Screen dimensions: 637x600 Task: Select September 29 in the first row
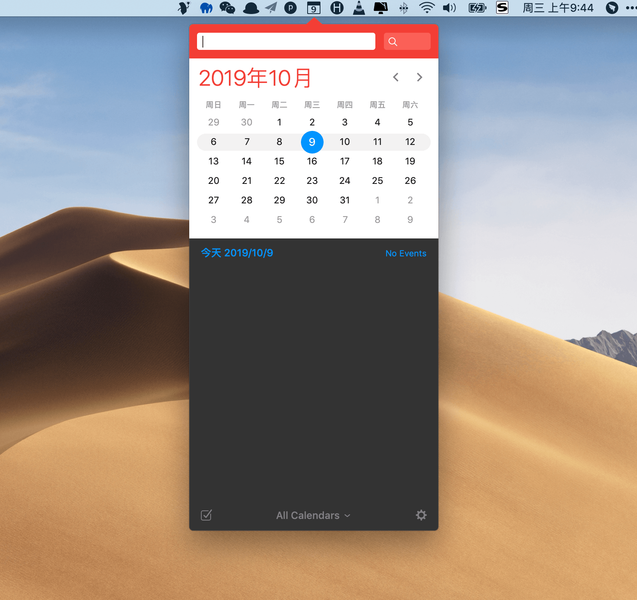[x=214, y=122]
